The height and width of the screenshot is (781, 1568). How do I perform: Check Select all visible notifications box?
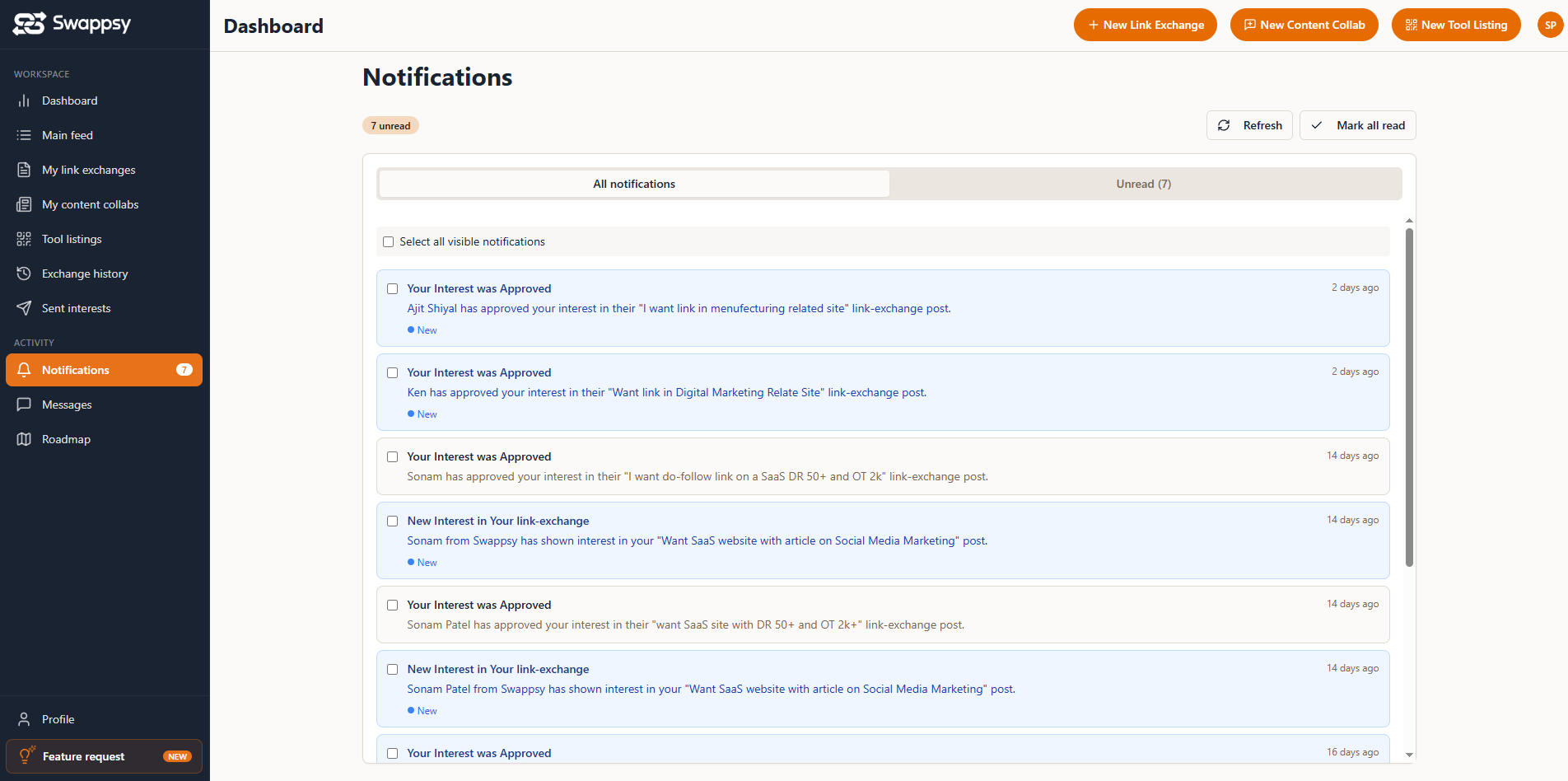click(x=389, y=241)
